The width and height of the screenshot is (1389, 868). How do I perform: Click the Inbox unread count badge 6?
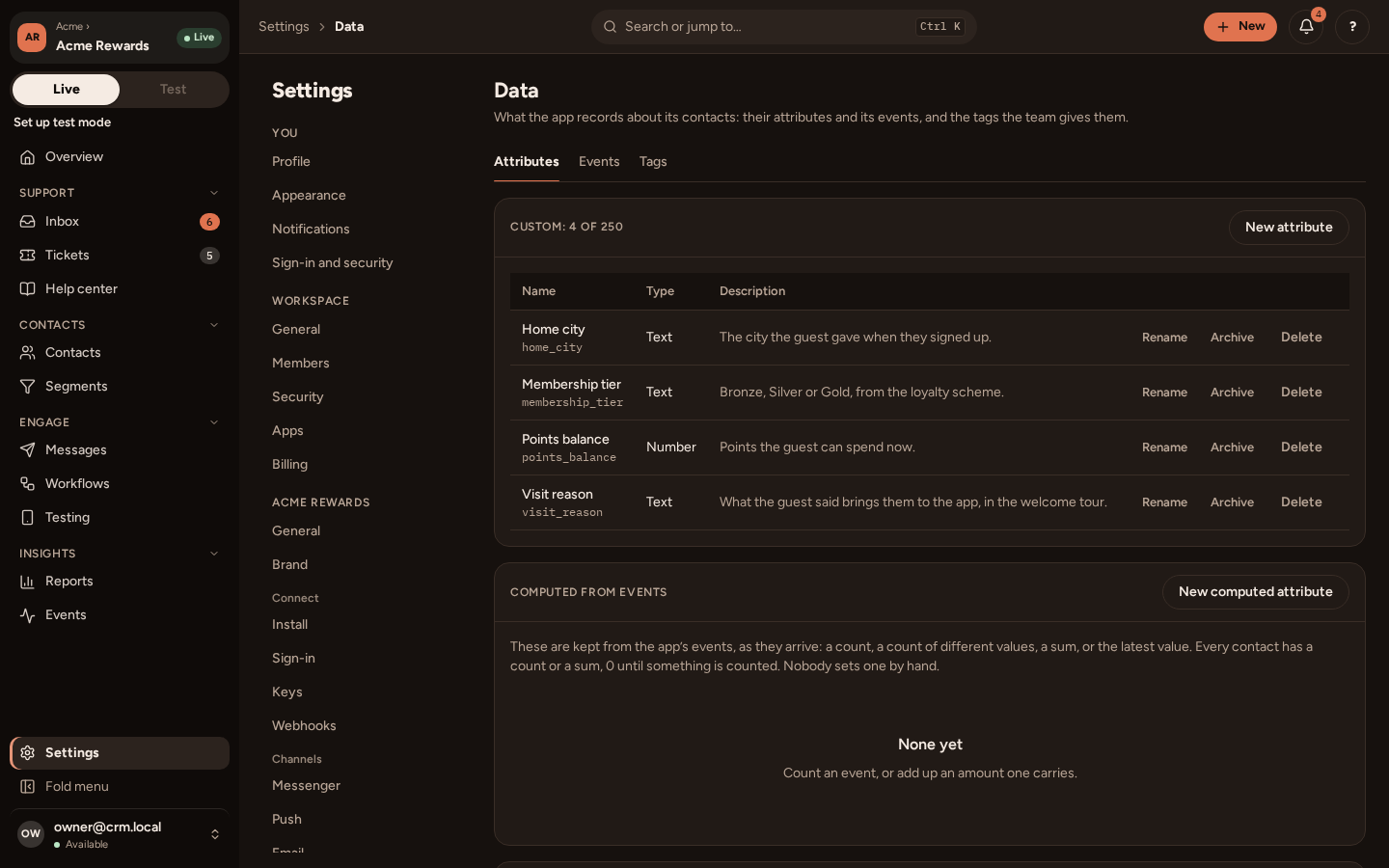[209, 222]
